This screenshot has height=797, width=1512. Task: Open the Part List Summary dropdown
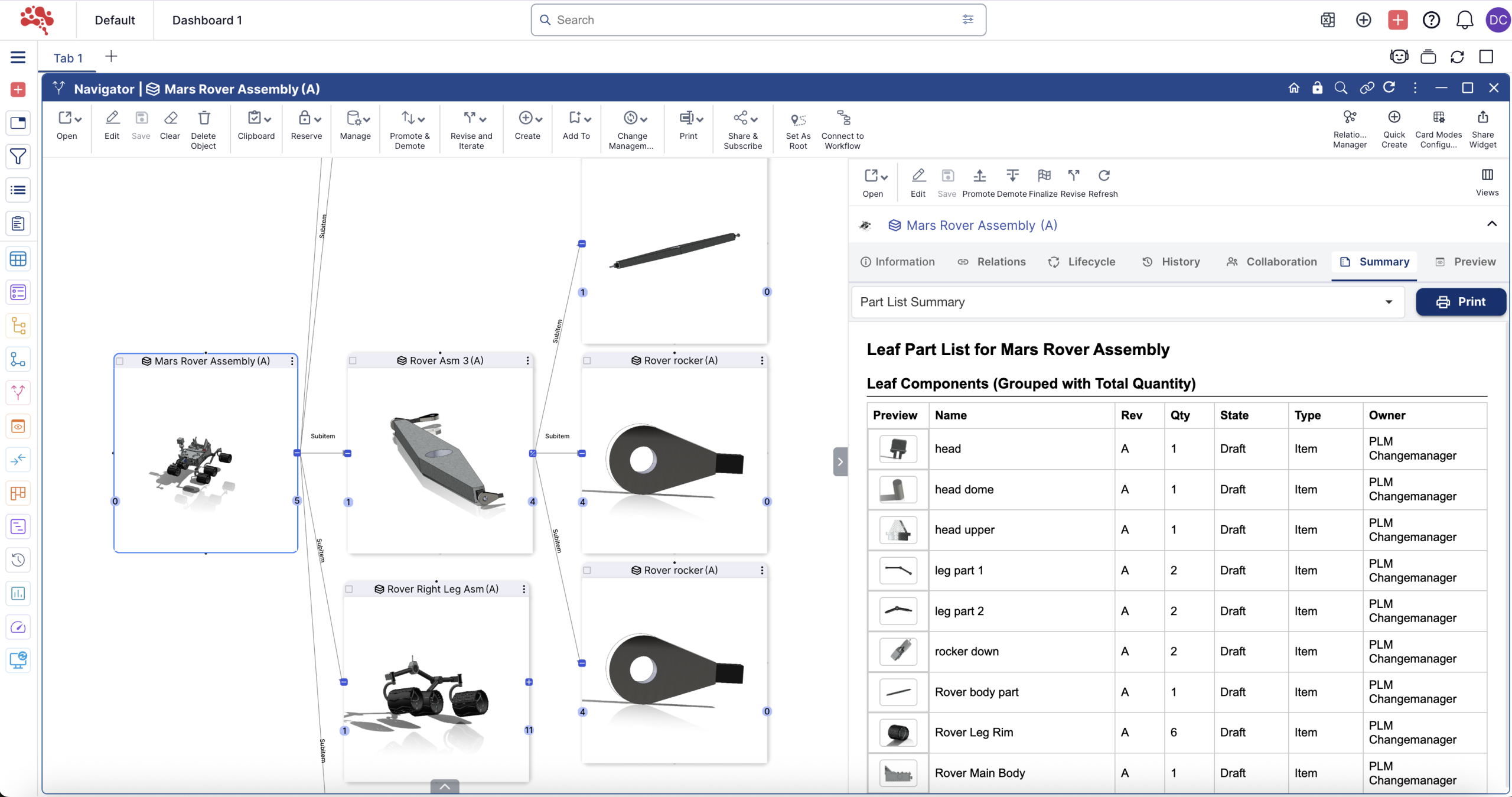pos(1127,302)
